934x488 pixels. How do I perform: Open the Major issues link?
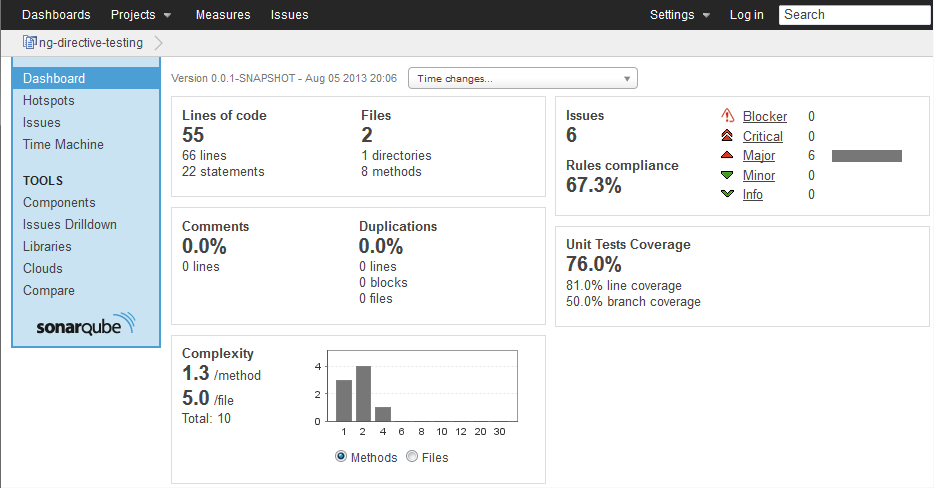[758, 156]
